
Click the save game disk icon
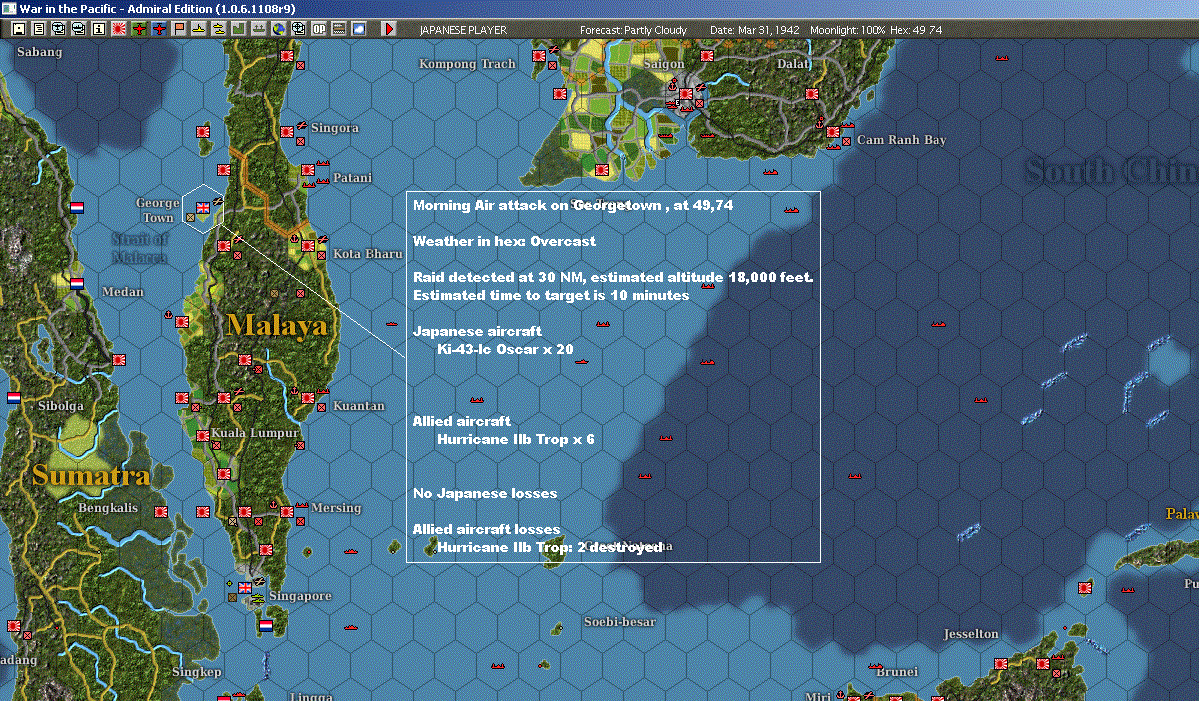pos(18,29)
